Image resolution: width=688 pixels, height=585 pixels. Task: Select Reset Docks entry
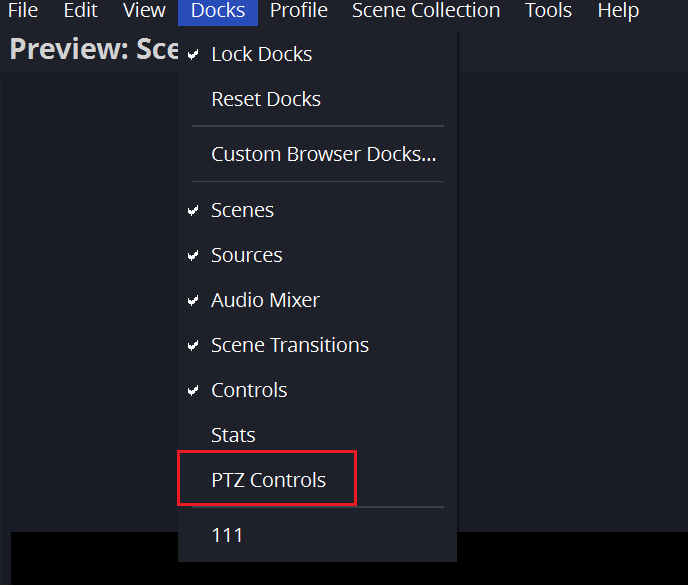pyautogui.click(x=266, y=99)
